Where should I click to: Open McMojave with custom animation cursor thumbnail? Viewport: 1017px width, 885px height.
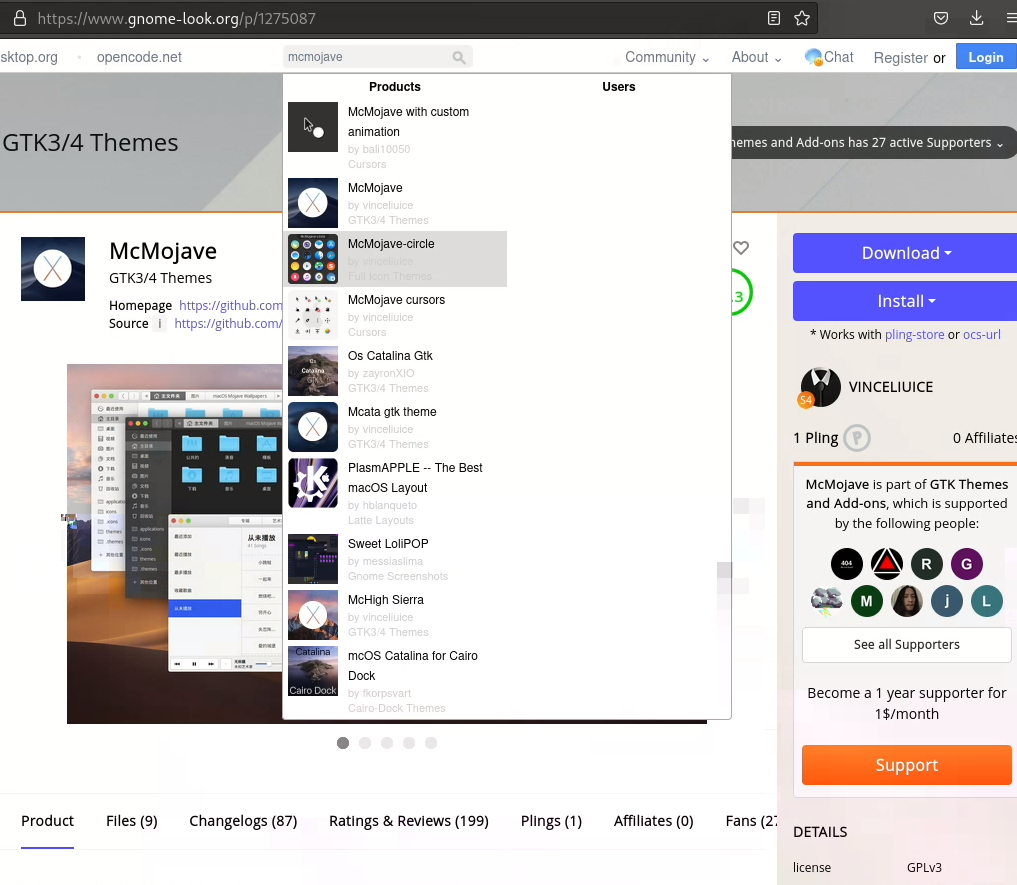[x=313, y=127]
